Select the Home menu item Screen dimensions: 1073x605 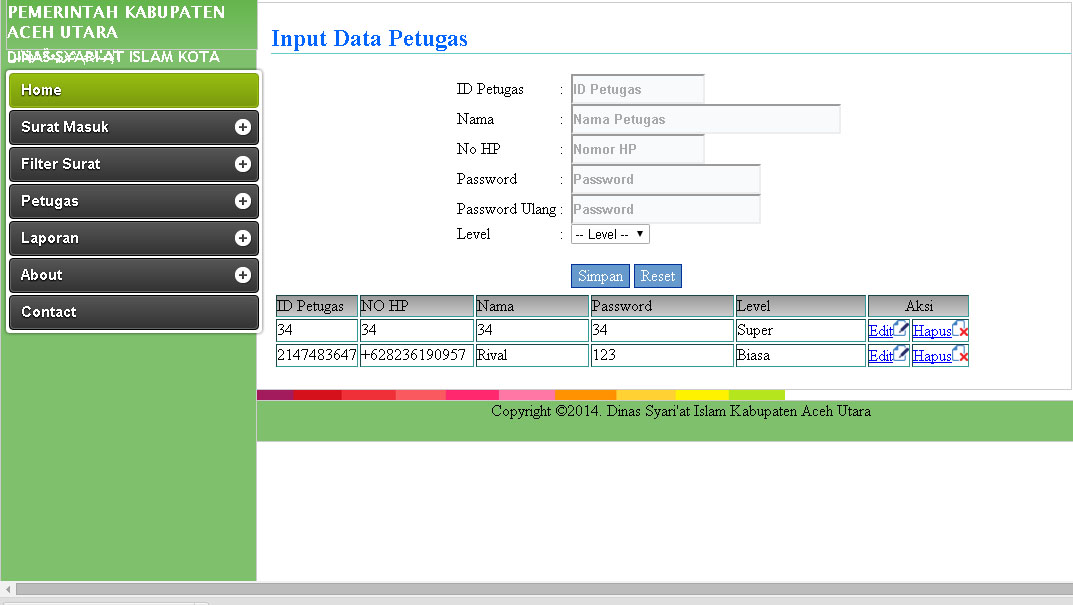coord(133,90)
